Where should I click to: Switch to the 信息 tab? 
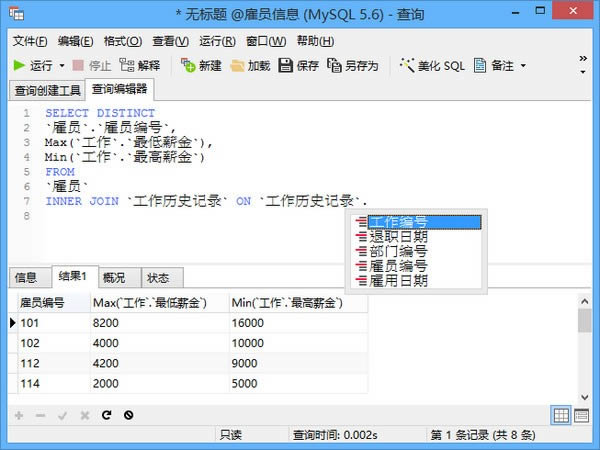pyautogui.click(x=30, y=277)
